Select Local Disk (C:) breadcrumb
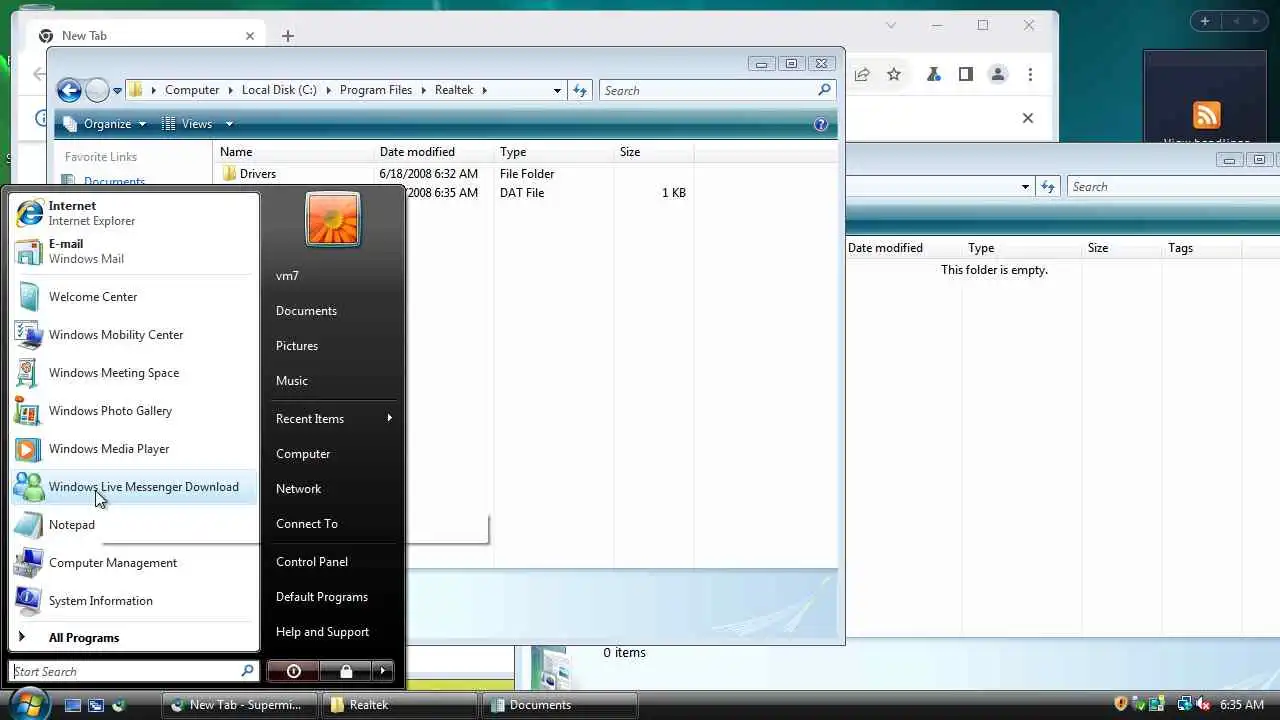Viewport: 1280px width, 720px height. [x=279, y=90]
